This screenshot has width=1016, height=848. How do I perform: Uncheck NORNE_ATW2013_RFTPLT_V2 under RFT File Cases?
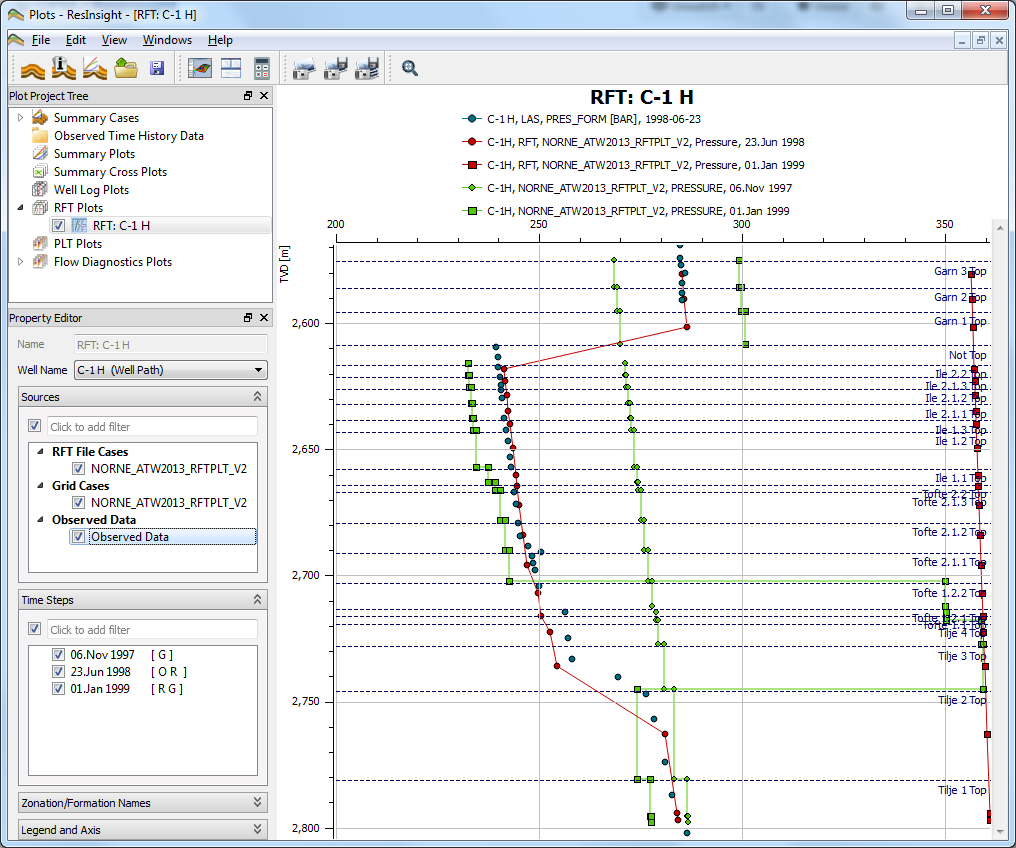pyautogui.click(x=77, y=467)
